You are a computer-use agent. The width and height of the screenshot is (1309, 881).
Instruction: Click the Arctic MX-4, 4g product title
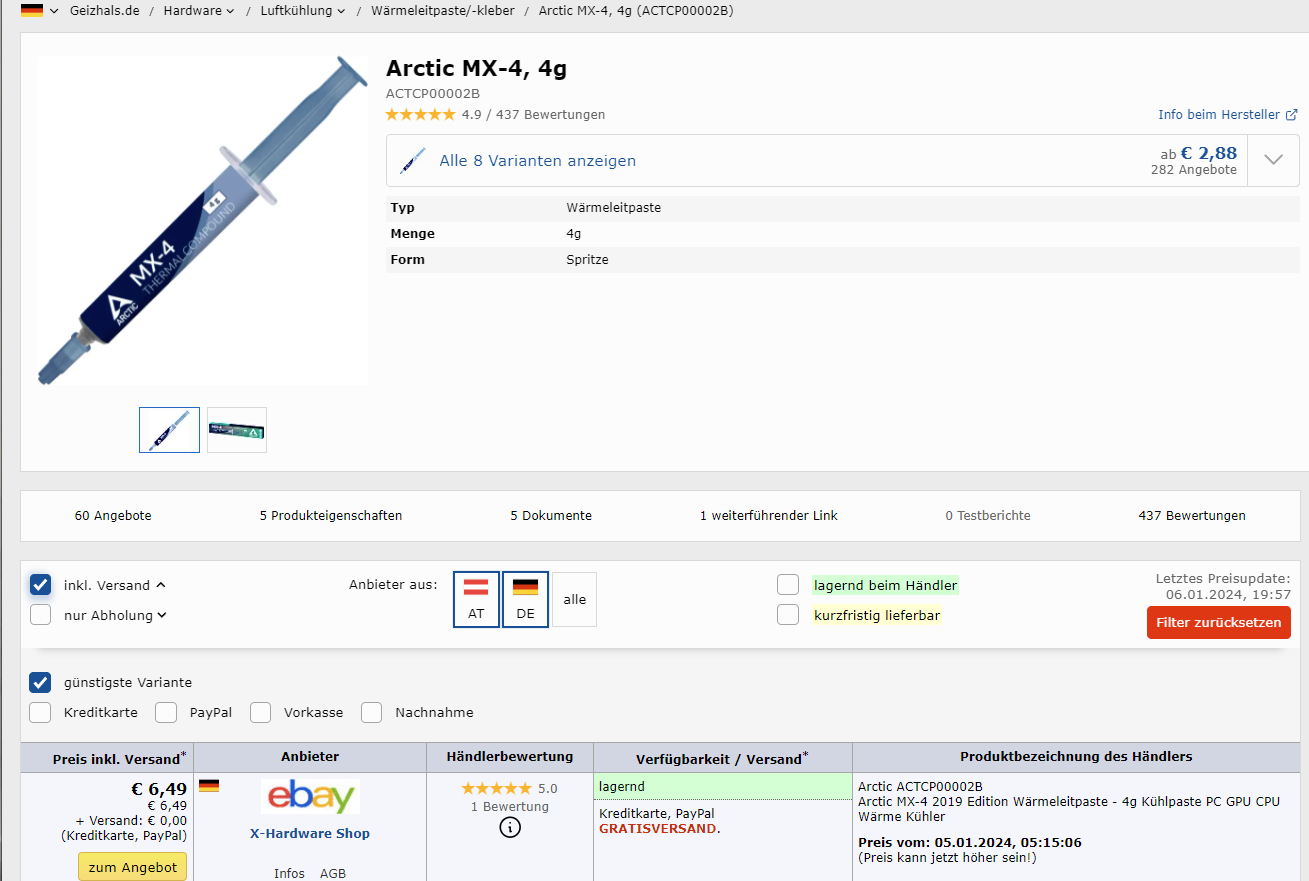point(476,69)
